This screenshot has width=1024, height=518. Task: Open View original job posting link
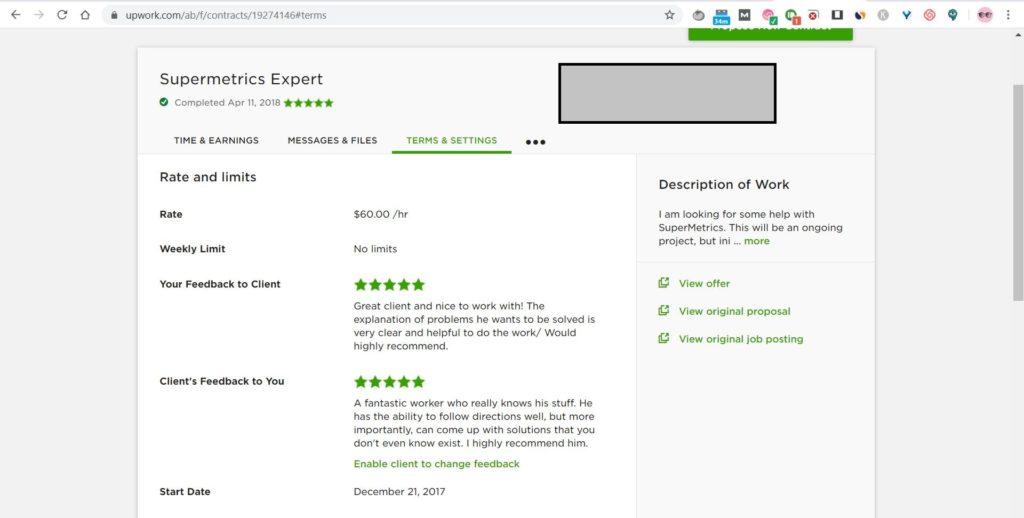pyautogui.click(x=740, y=339)
